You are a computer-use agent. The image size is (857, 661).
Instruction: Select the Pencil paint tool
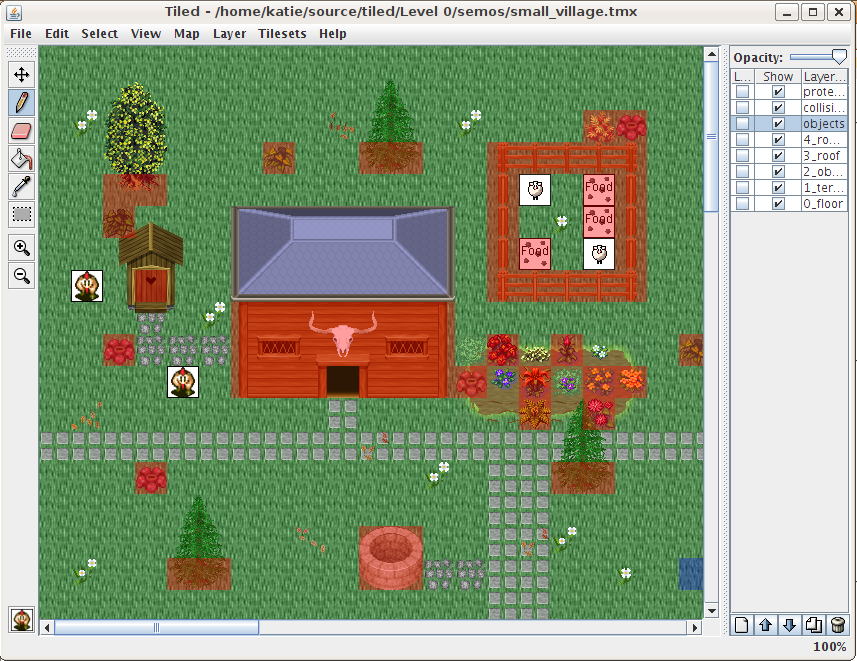coord(21,102)
